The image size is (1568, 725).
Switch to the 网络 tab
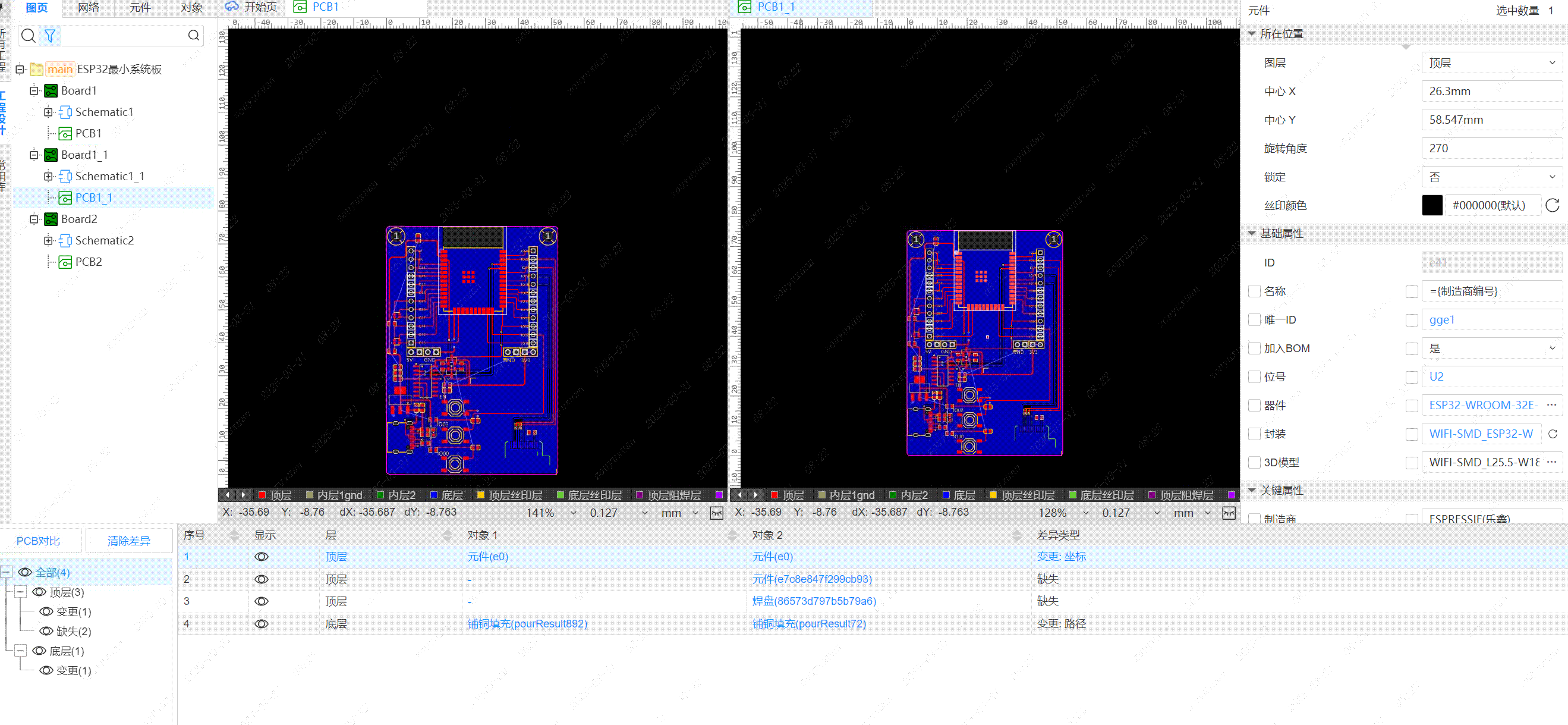(88, 8)
